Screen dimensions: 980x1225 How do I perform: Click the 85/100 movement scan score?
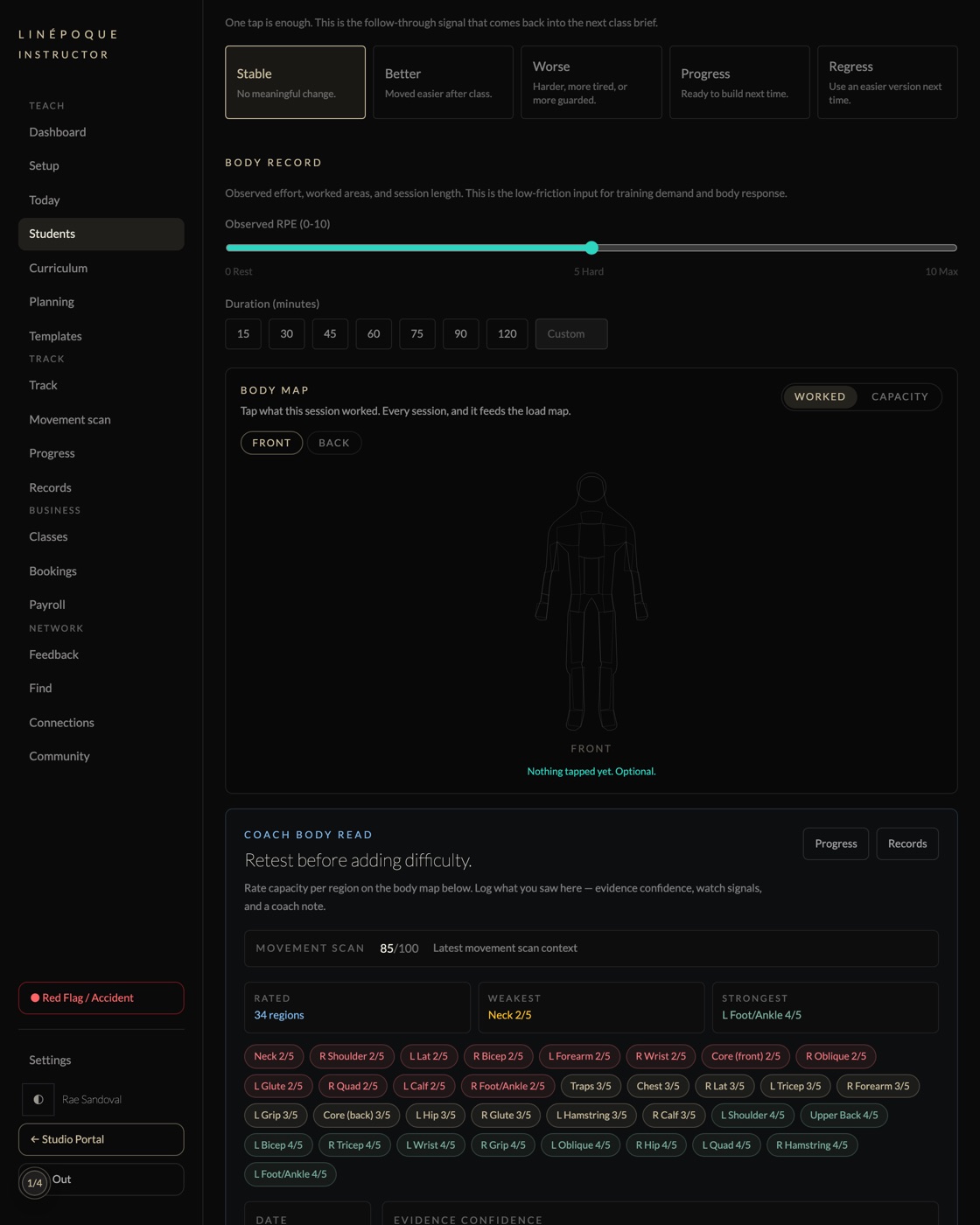pyautogui.click(x=399, y=948)
